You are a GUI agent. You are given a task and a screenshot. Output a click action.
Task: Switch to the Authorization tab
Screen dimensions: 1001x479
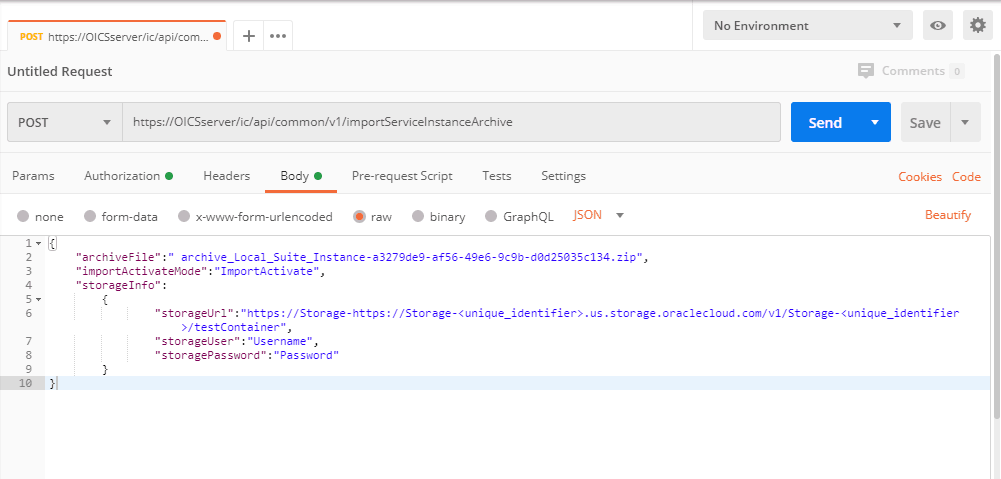click(128, 176)
